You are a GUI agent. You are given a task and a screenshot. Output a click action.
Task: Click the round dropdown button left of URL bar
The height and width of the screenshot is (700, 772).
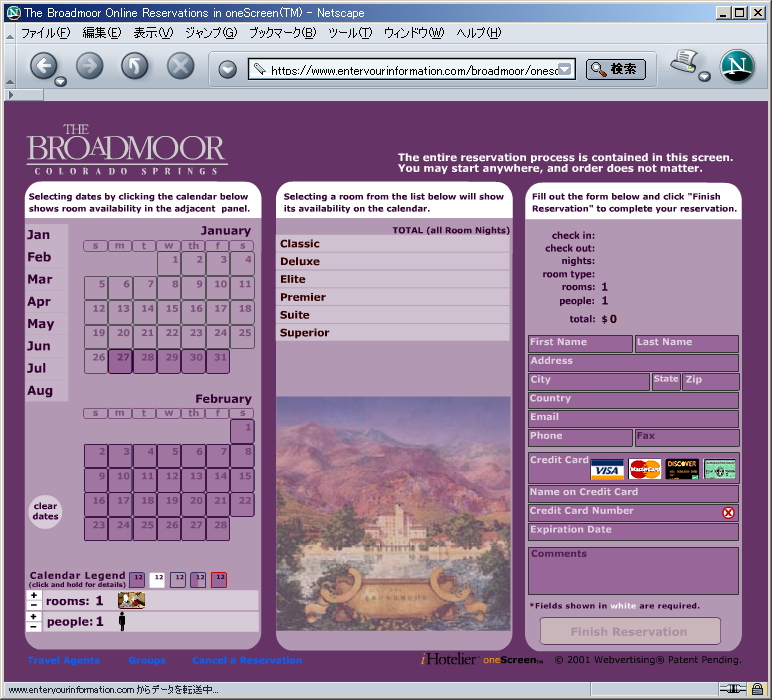coord(227,69)
